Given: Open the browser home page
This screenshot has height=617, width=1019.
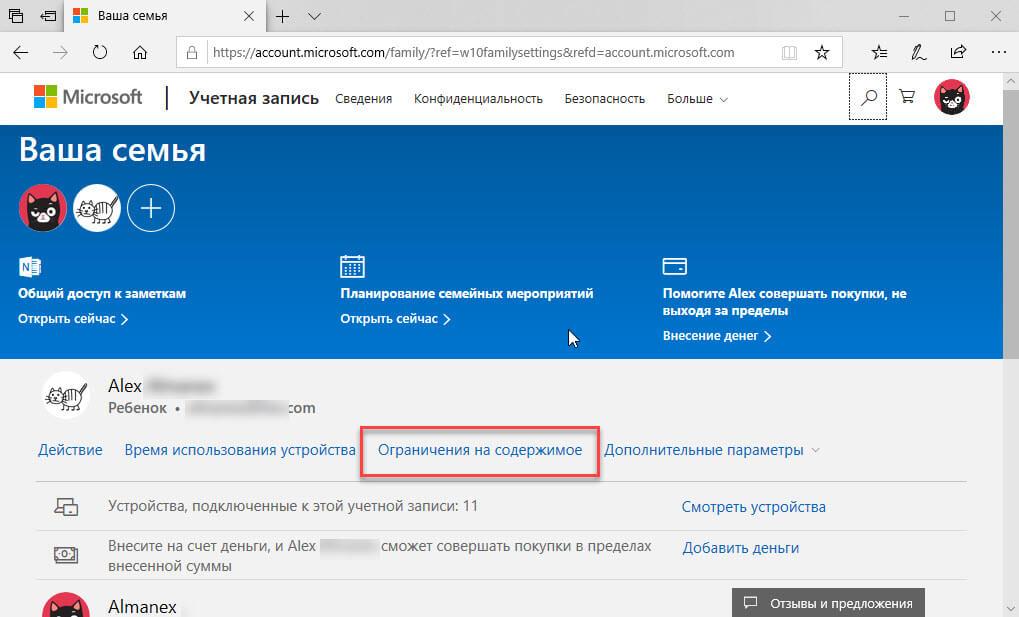Looking at the screenshot, I should tap(140, 53).
